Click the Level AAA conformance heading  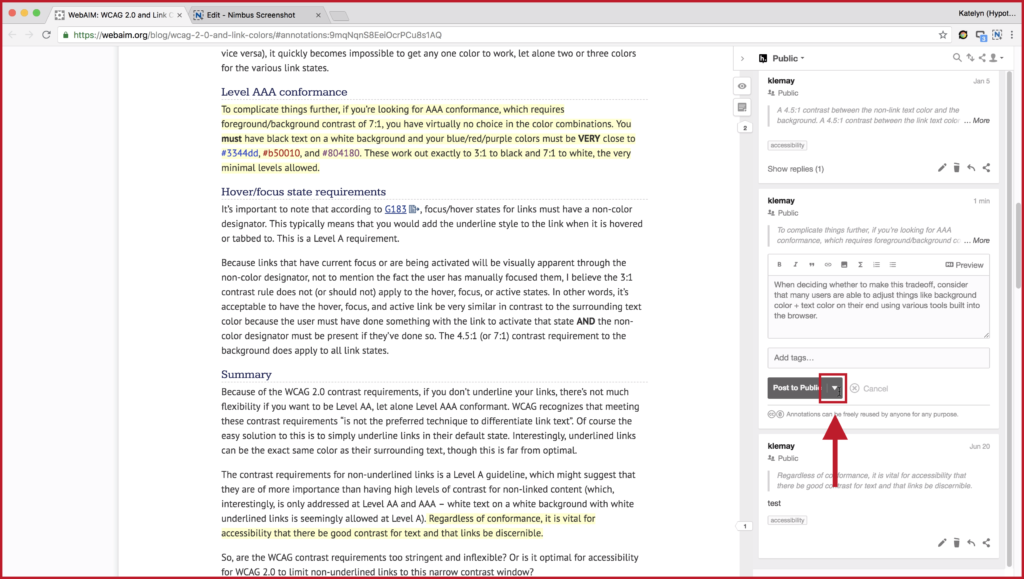point(284,92)
